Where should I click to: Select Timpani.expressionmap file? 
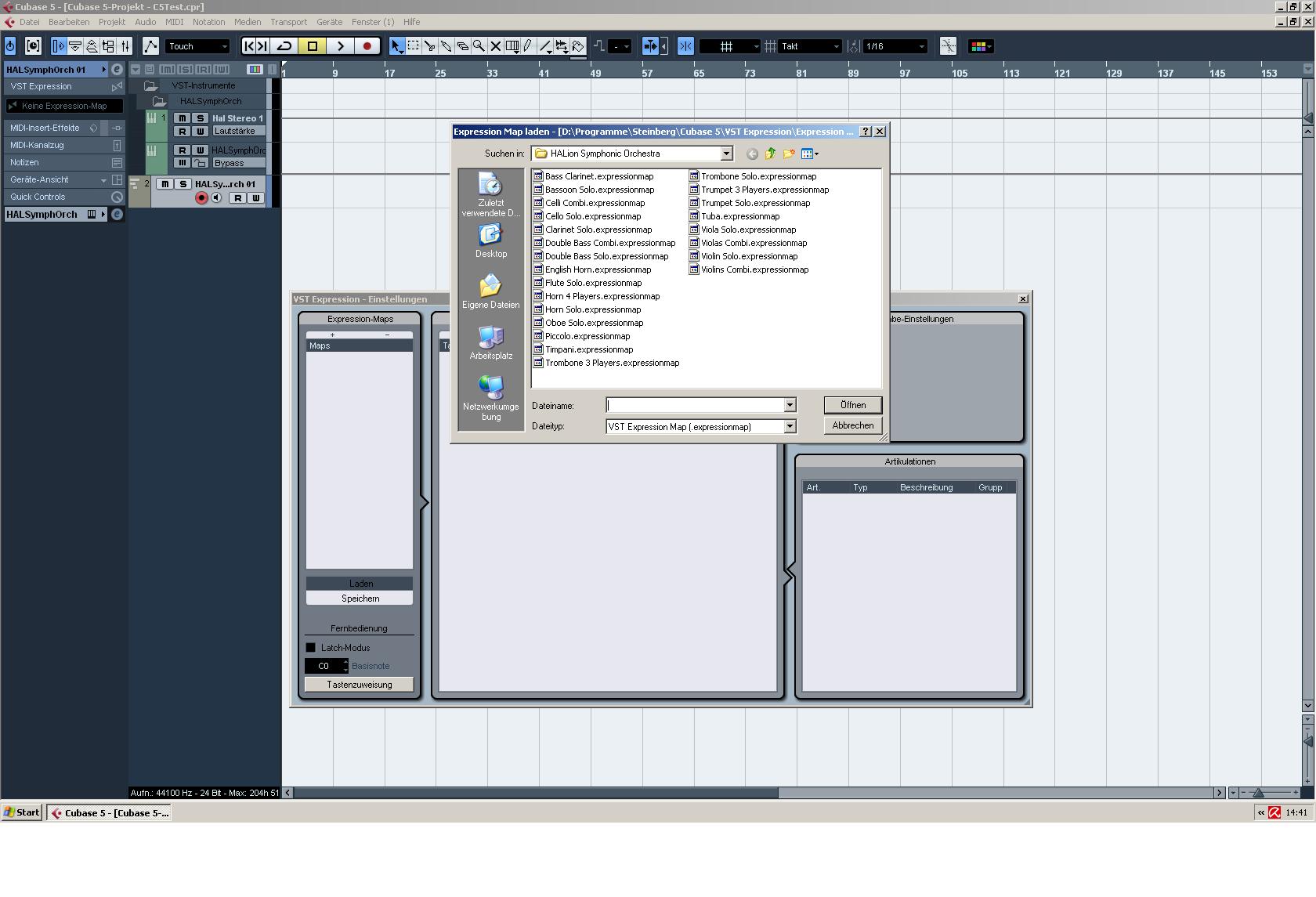click(x=583, y=349)
